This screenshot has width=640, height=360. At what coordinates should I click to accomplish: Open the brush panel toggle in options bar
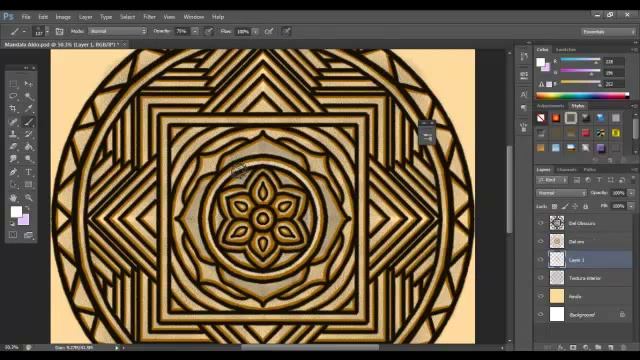point(59,31)
